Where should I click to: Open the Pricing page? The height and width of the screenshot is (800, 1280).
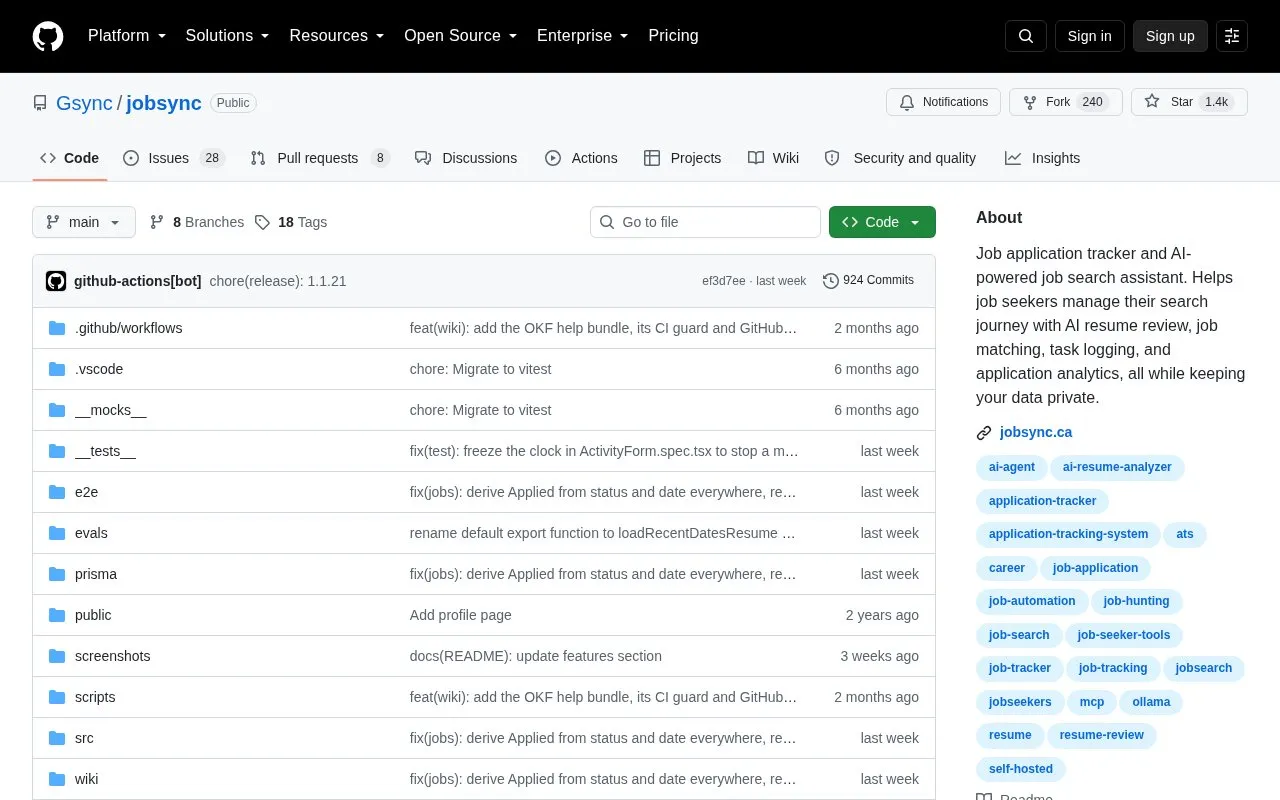click(x=673, y=36)
